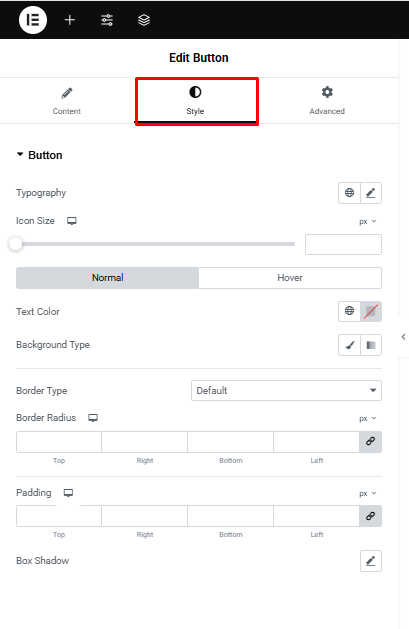Open the Text Color swatch picker
The width and height of the screenshot is (409, 629).
point(371,311)
